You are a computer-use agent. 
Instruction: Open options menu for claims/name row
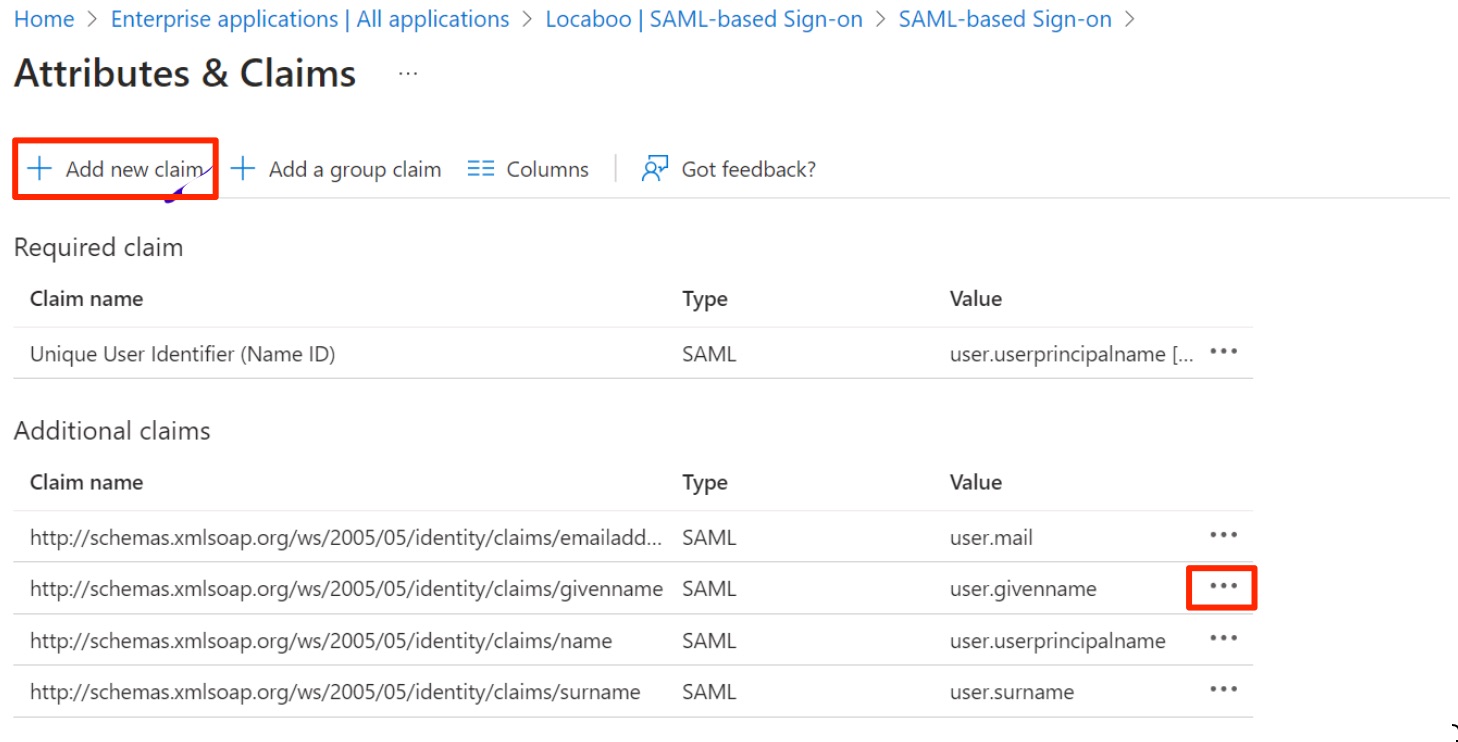point(1223,638)
